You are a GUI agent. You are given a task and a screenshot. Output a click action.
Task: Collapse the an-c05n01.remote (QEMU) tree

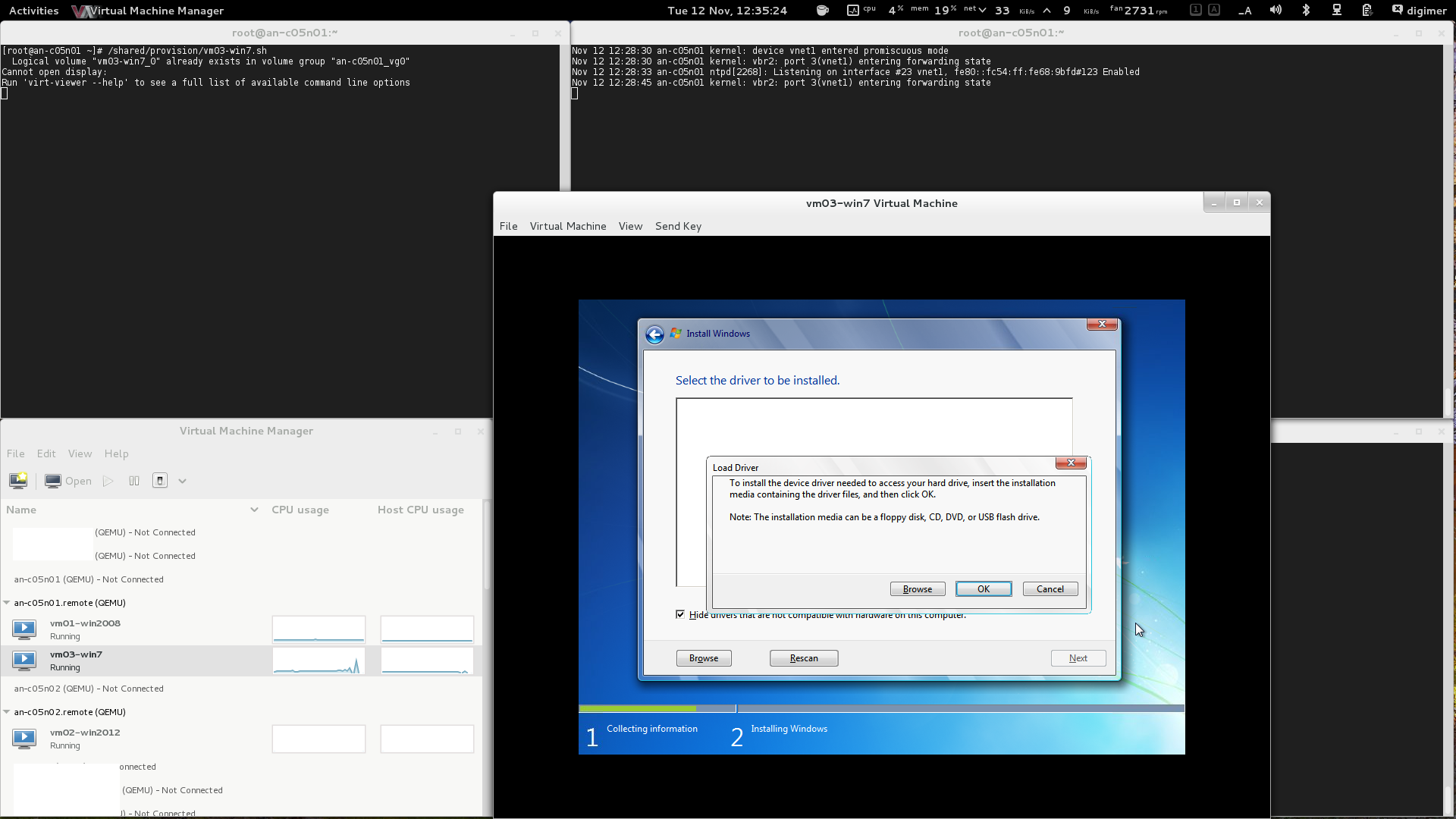(7, 603)
